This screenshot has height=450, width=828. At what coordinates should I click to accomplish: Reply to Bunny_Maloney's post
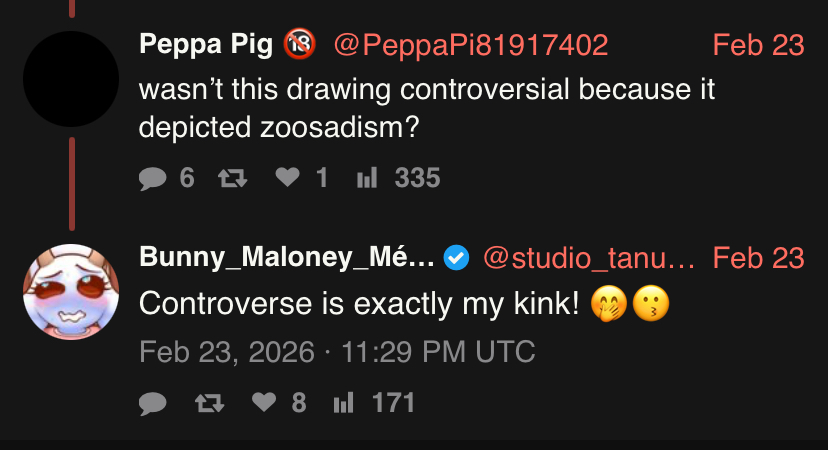tap(153, 403)
